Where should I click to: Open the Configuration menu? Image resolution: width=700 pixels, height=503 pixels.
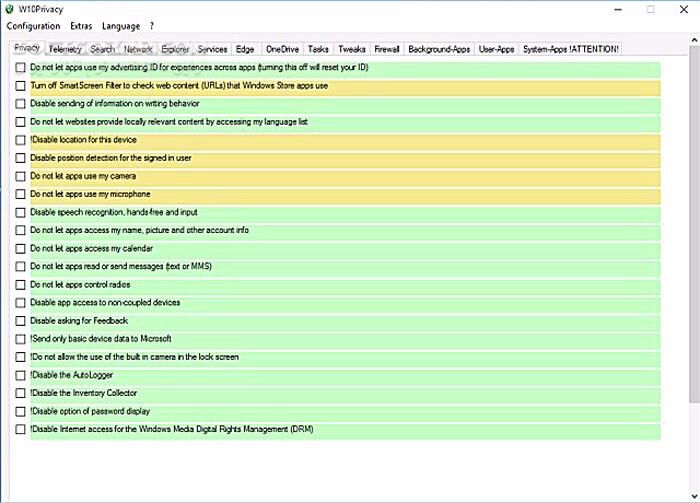34,26
